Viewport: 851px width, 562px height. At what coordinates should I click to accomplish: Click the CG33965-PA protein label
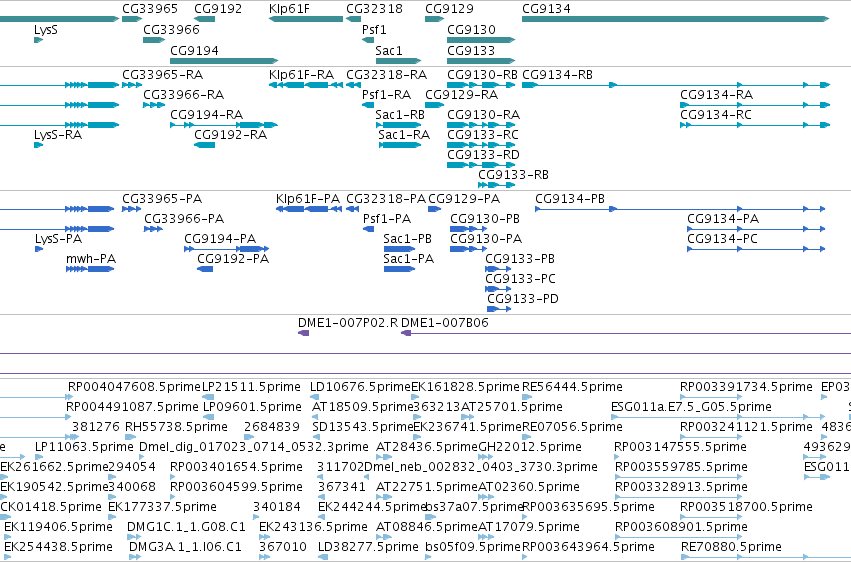coord(162,199)
